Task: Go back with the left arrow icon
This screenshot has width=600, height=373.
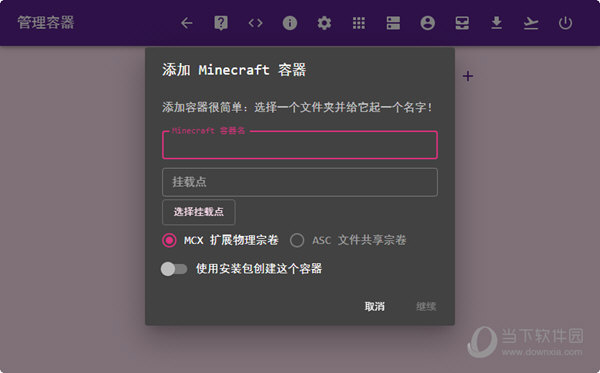Action: 186,23
